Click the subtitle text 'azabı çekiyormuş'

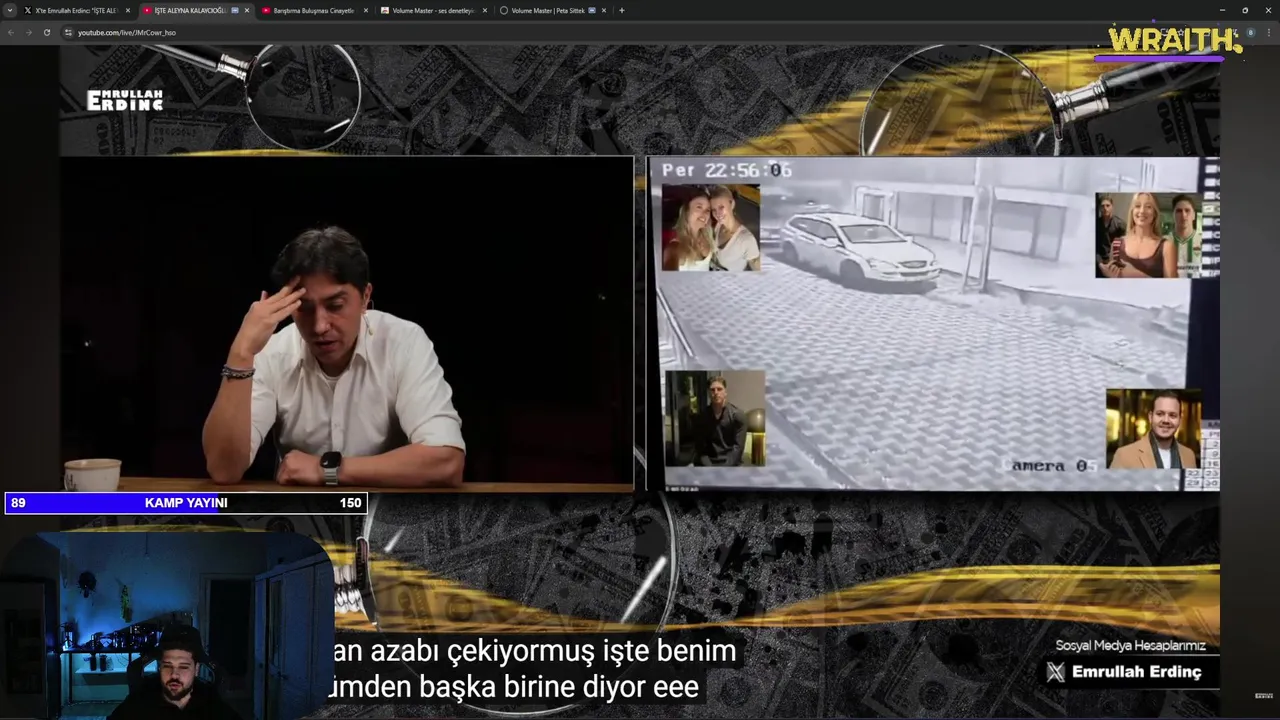coord(485,651)
